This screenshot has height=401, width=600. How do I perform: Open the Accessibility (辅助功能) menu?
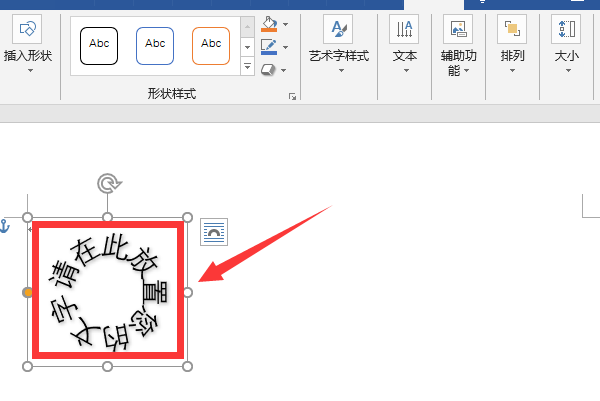(x=458, y=46)
